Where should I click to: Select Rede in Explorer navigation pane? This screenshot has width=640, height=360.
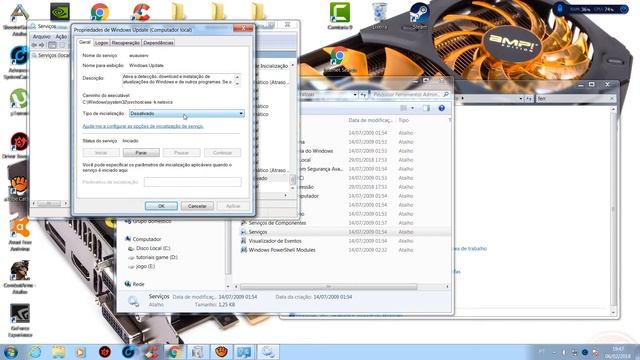(138, 284)
